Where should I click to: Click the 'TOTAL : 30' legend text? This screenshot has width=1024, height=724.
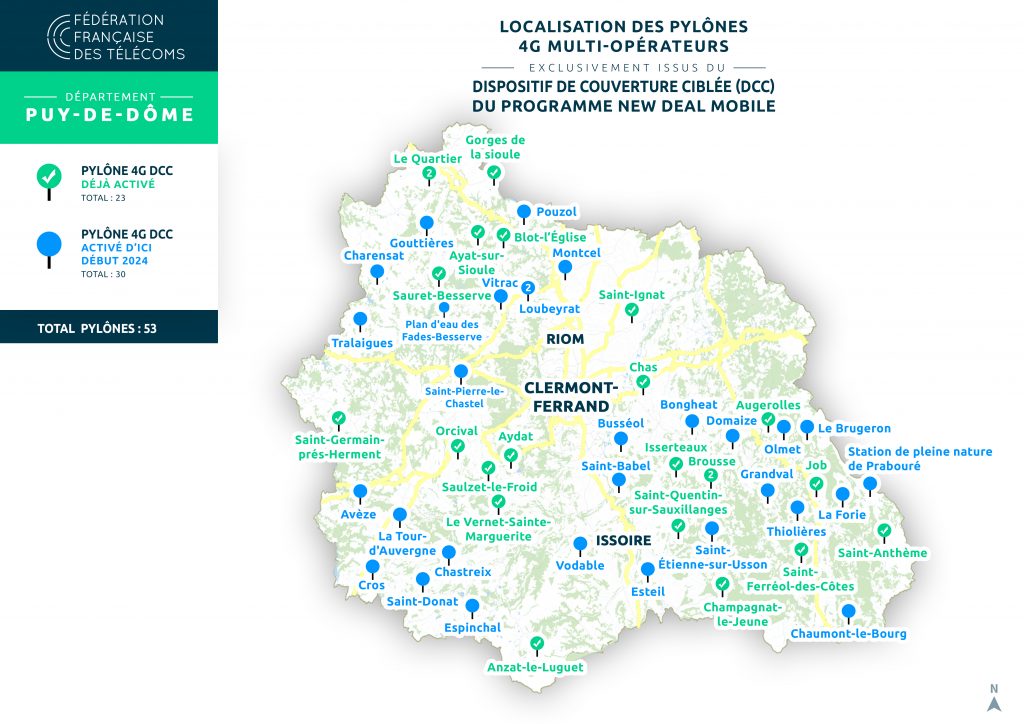103,274
